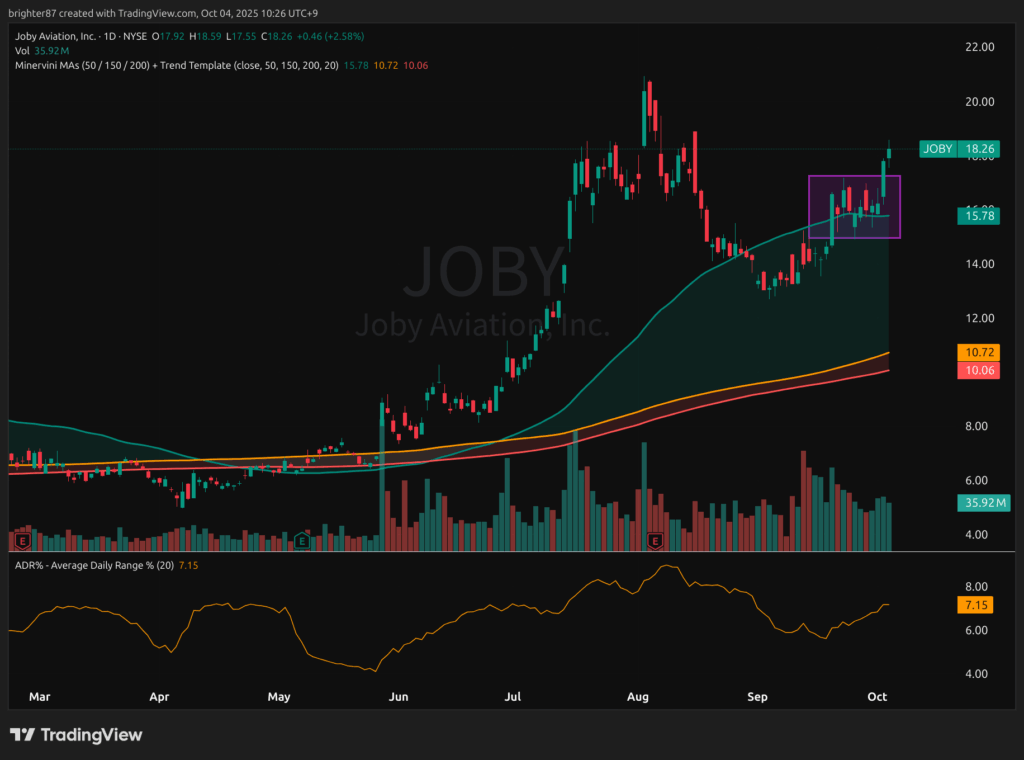The height and width of the screenshot is (760, 1024).
Task: Click the Aug label on time axis
Action: [640, 696]
